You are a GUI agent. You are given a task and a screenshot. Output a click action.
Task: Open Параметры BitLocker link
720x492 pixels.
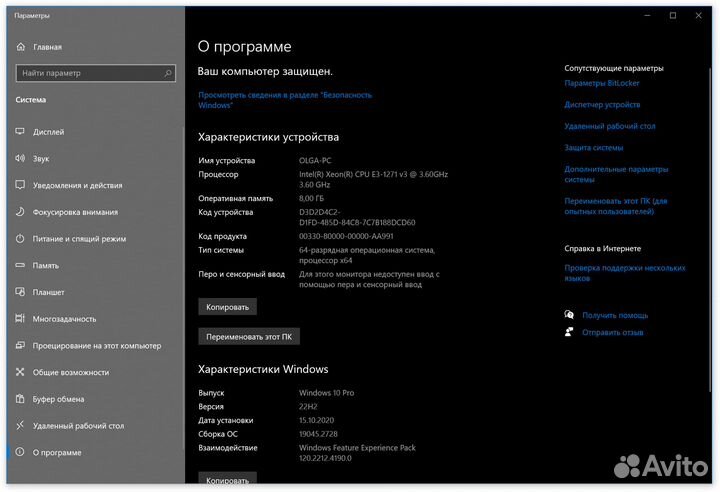(x=602, y=83)
